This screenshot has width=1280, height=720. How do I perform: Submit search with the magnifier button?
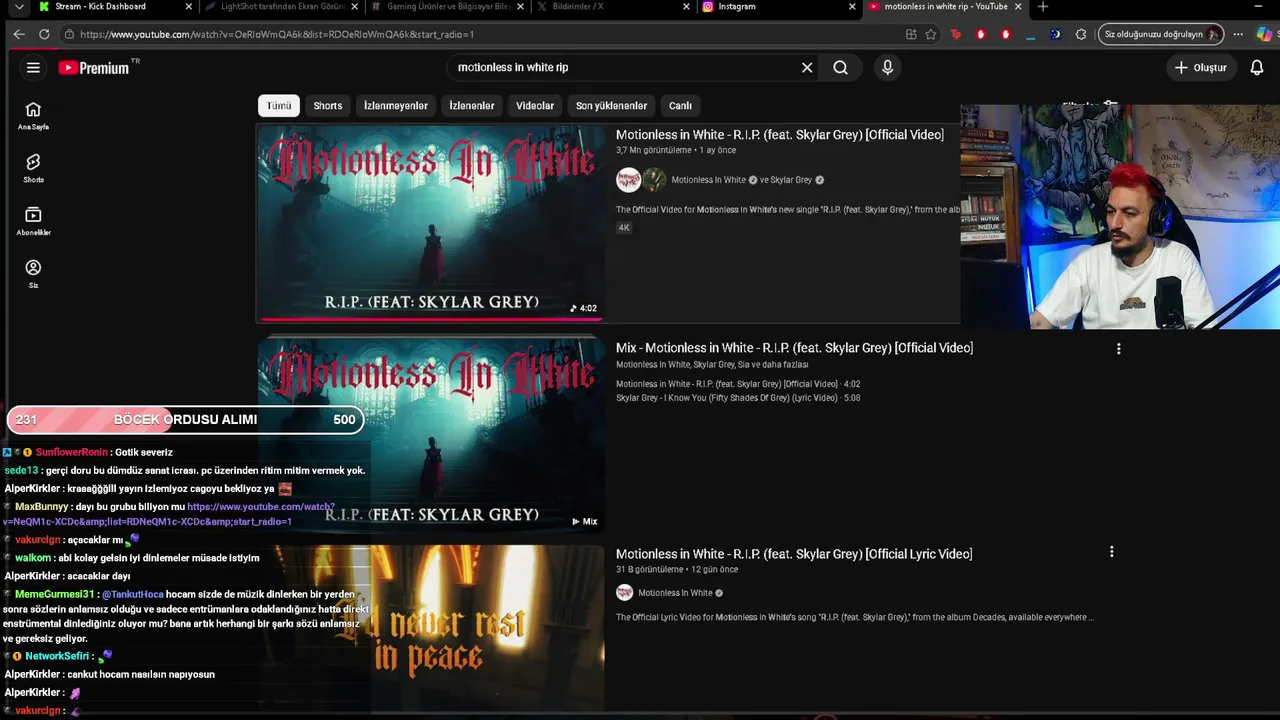840,68
